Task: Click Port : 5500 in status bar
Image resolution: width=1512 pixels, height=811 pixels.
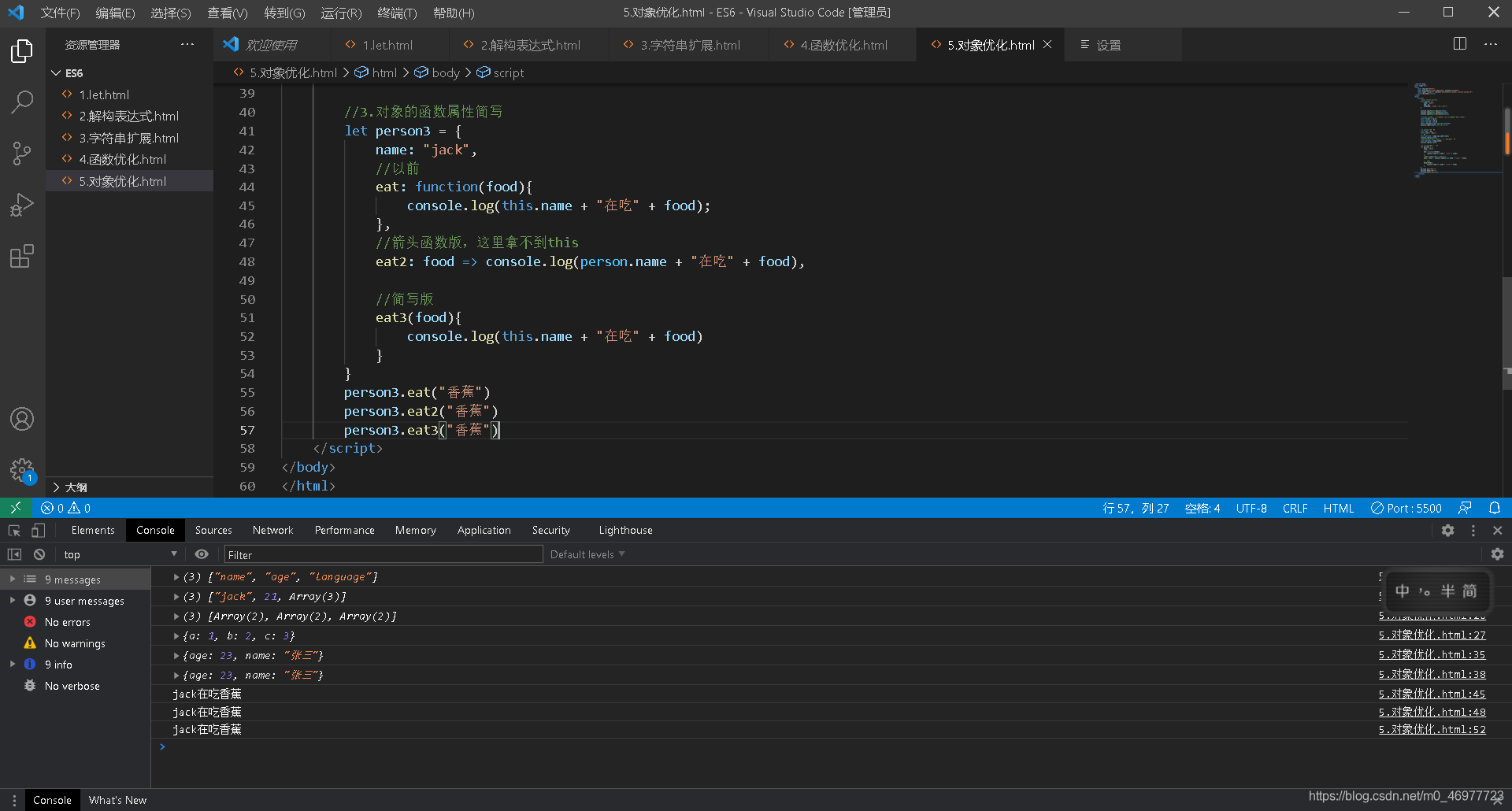Action: 1406,508
